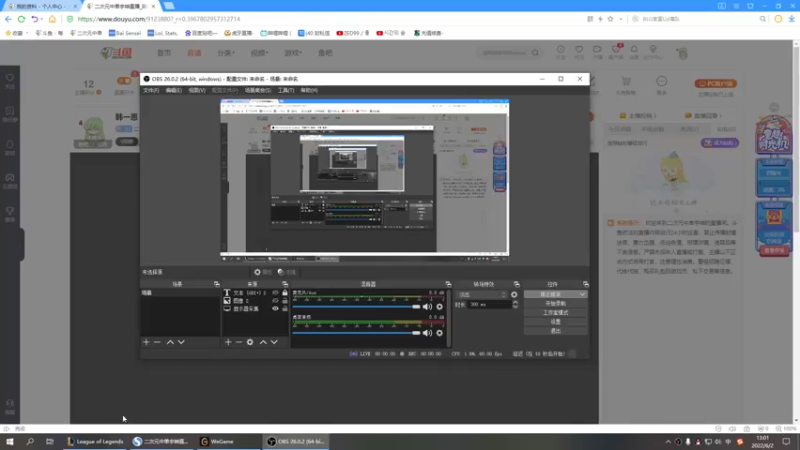Open the Bai Sensei bookmark

click(x=124, y=33)
